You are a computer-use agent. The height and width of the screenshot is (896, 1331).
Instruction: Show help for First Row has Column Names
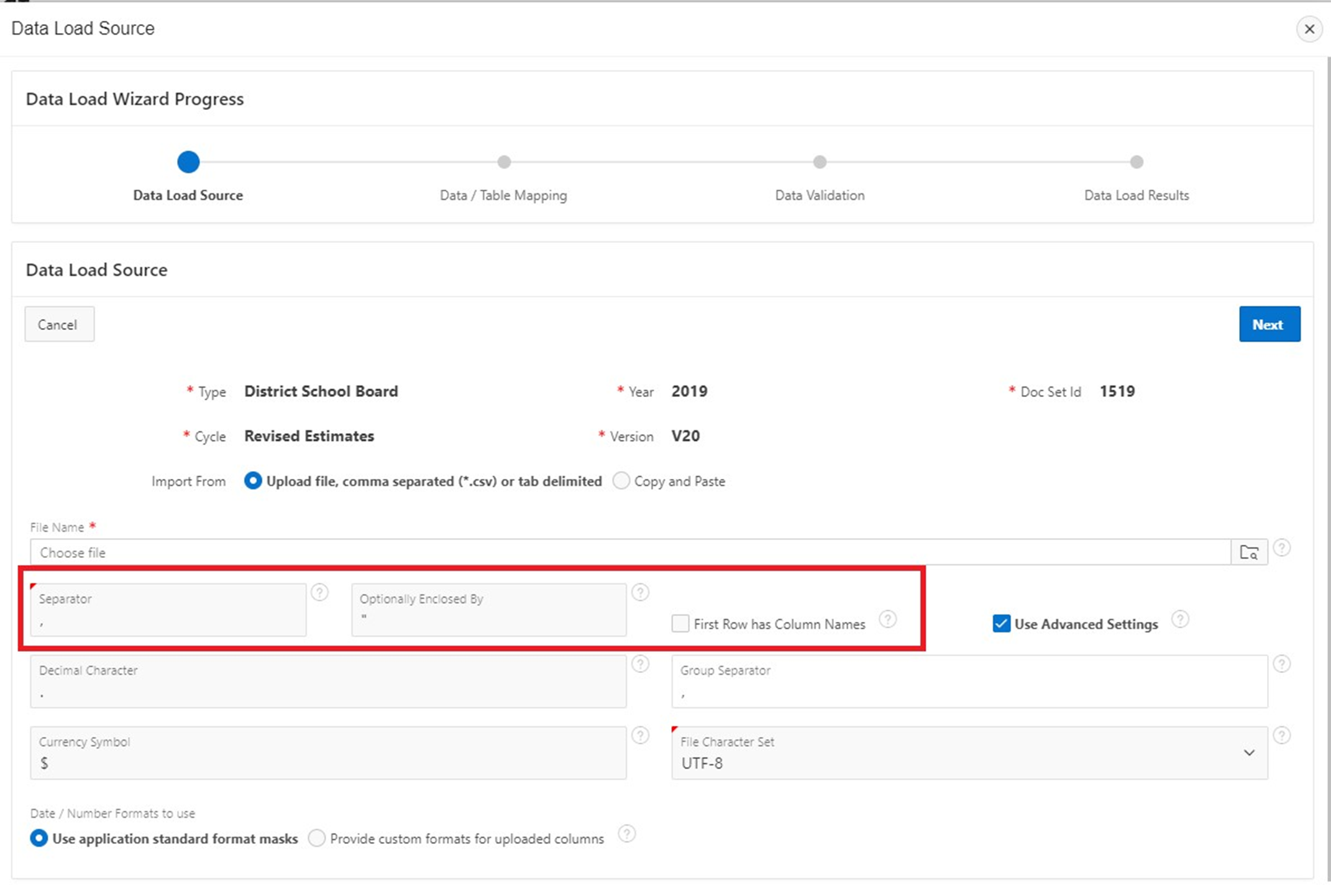(887, 619)
